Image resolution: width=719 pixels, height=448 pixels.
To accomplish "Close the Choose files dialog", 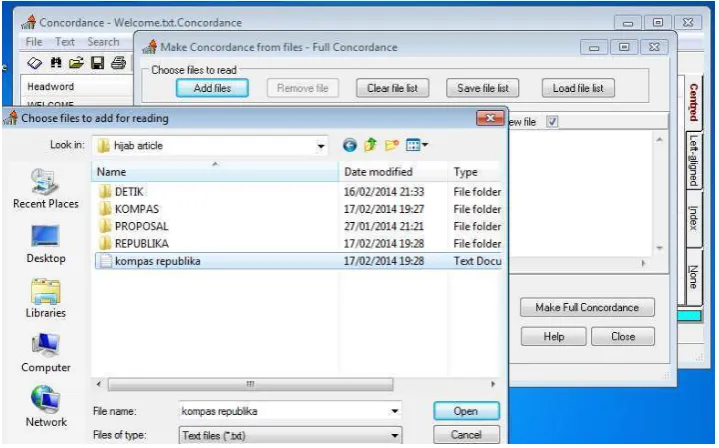I will [490, 118].
